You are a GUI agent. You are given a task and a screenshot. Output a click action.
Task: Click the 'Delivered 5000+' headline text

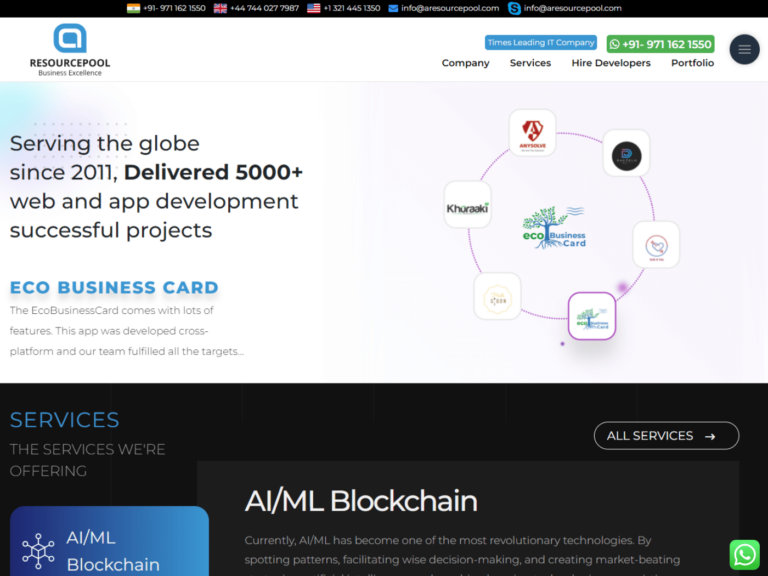point(213,172)
